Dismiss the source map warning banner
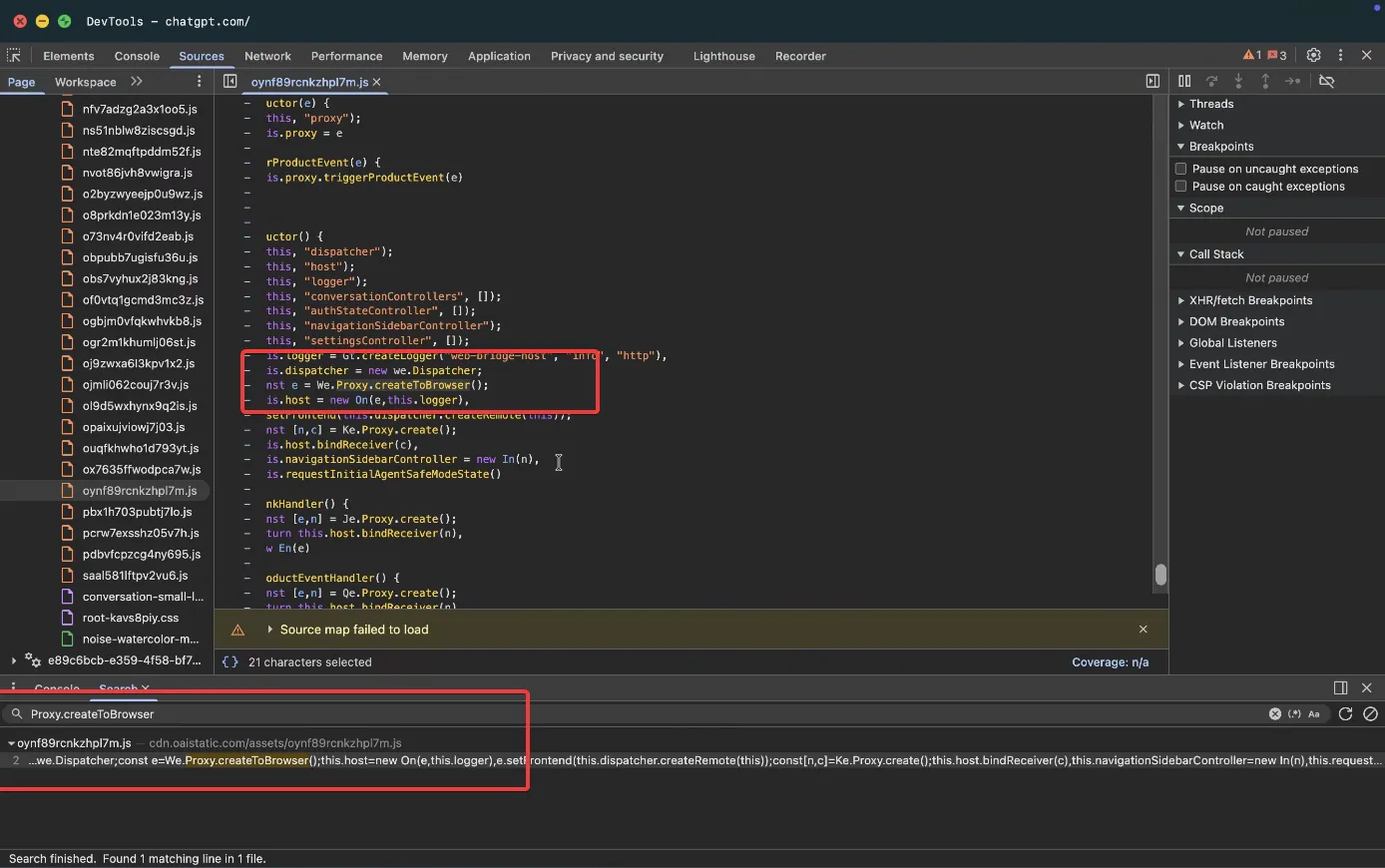This screenshot has height=868, width=1385. 1144,630
